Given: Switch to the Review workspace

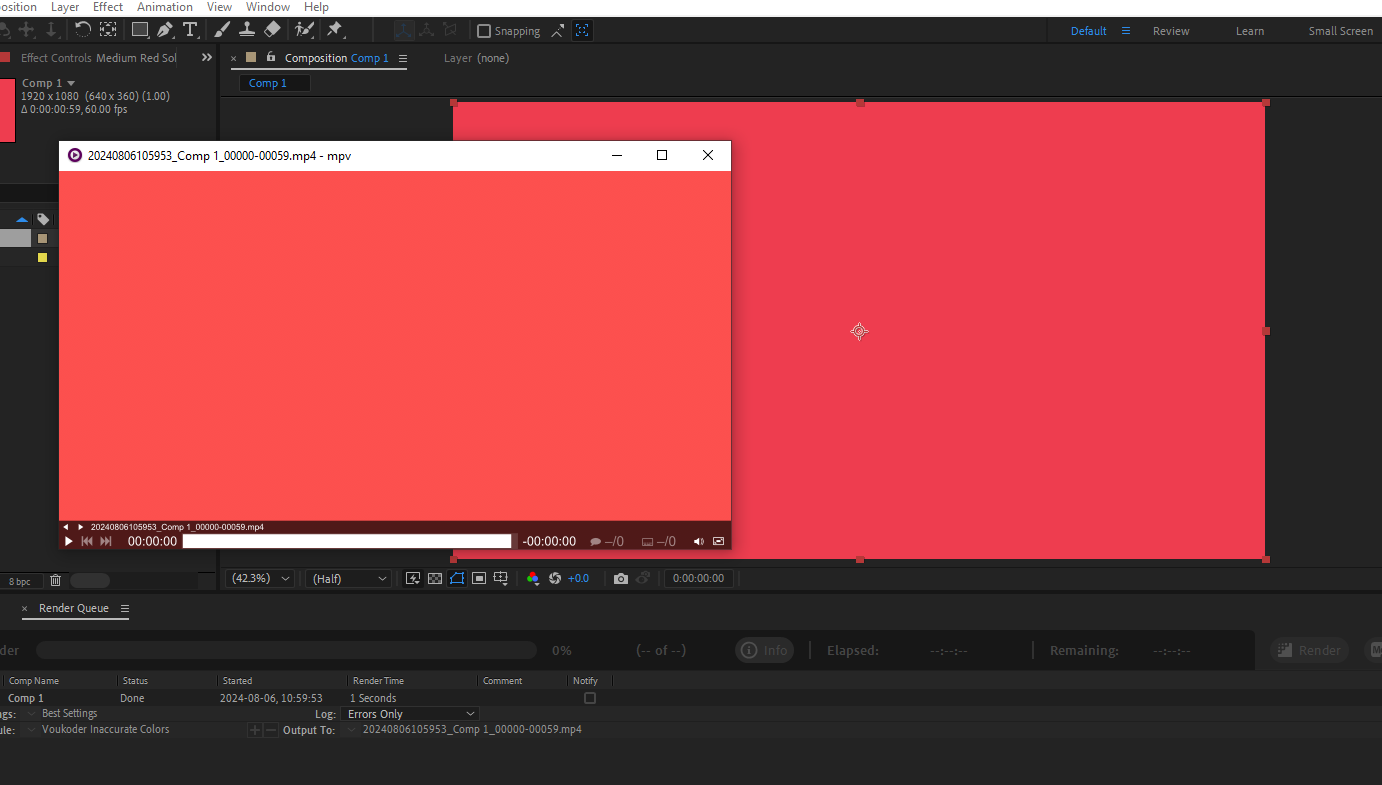Looking at the screenshot, I should click(1171, 31).
